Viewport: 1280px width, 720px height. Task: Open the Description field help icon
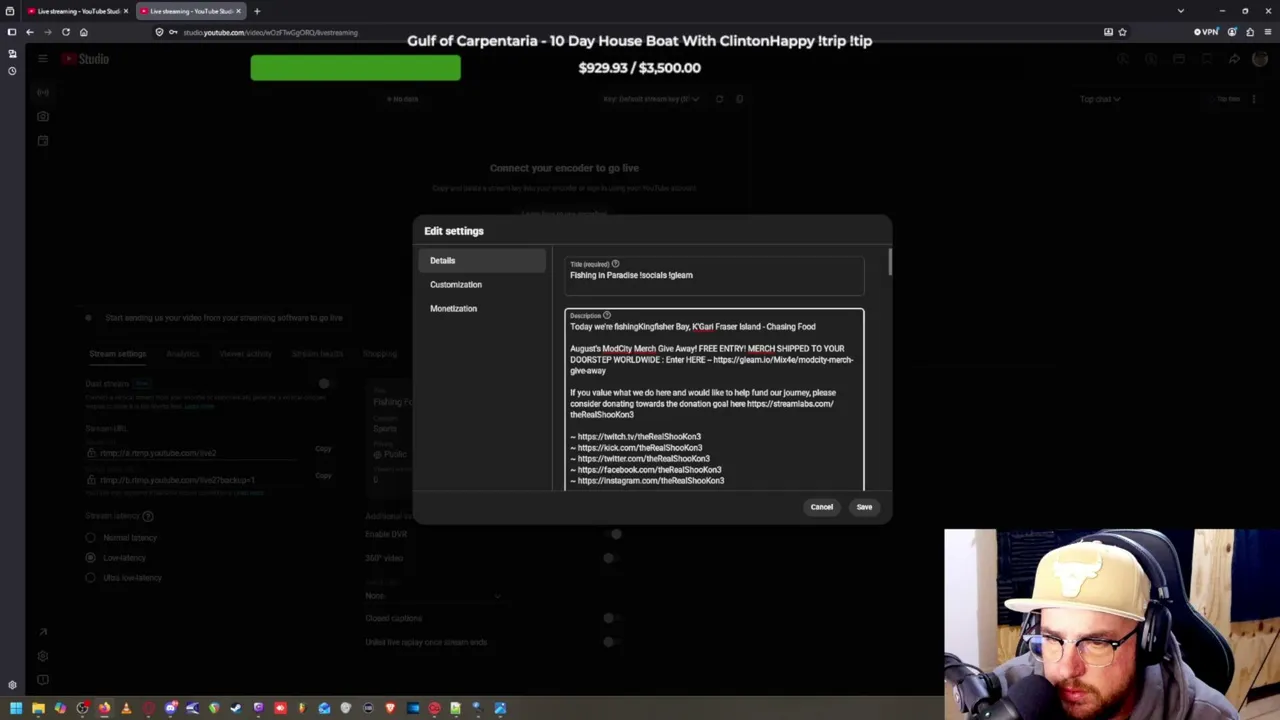click(x=606, y=316)
